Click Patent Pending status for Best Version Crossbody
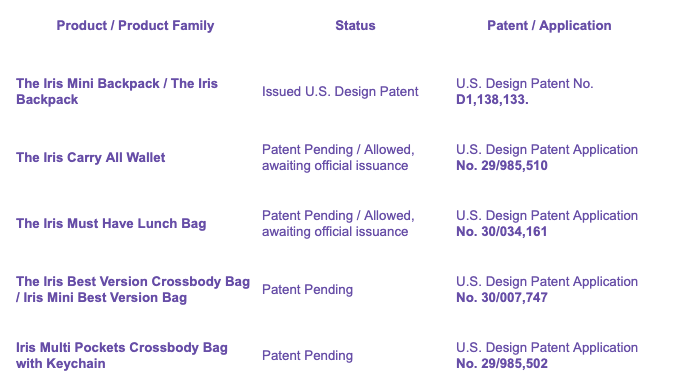675x390 pixels. (307, 289)
